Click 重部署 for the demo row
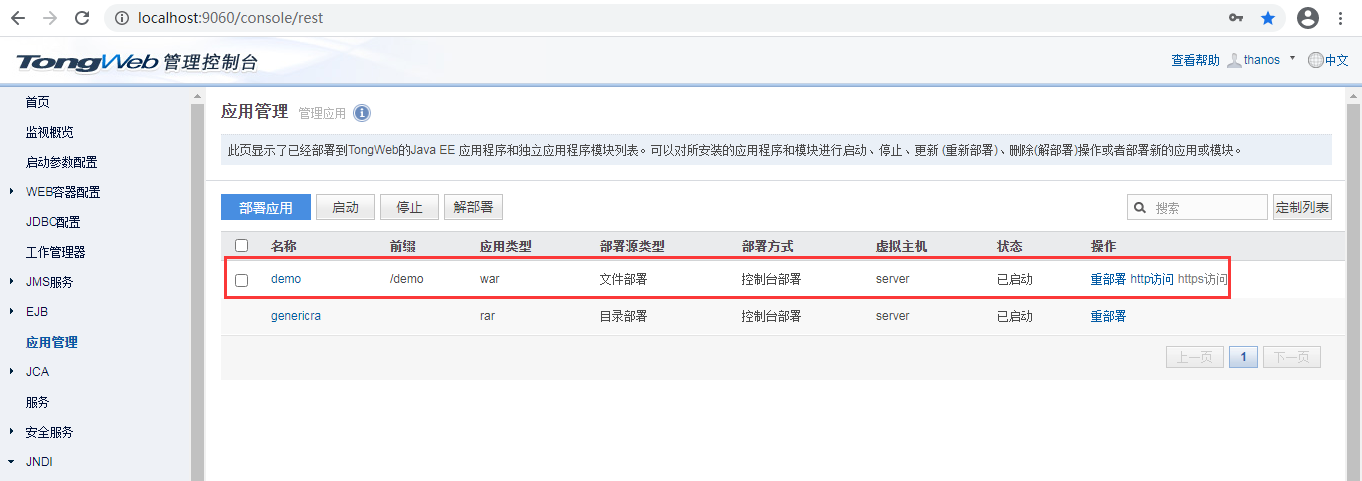This screenshot has width=1362, height=481. (x=1108, y=279)
